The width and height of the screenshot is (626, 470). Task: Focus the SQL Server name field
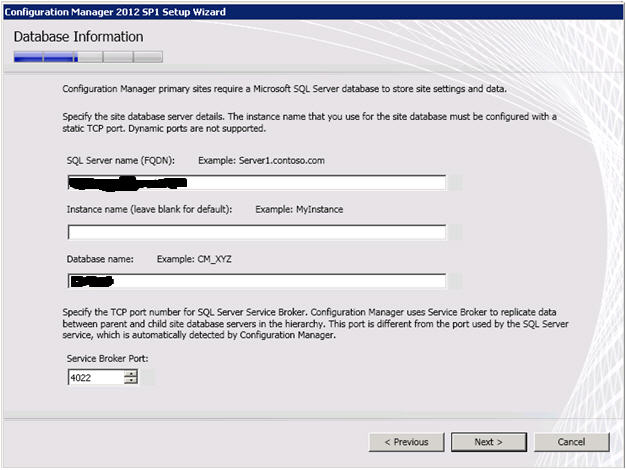point(257,183)
